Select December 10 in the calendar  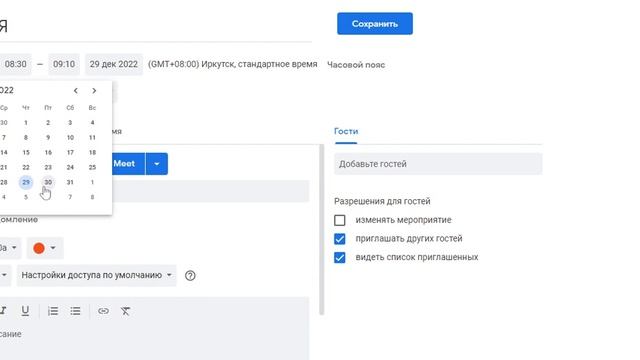tap(70, 138)
